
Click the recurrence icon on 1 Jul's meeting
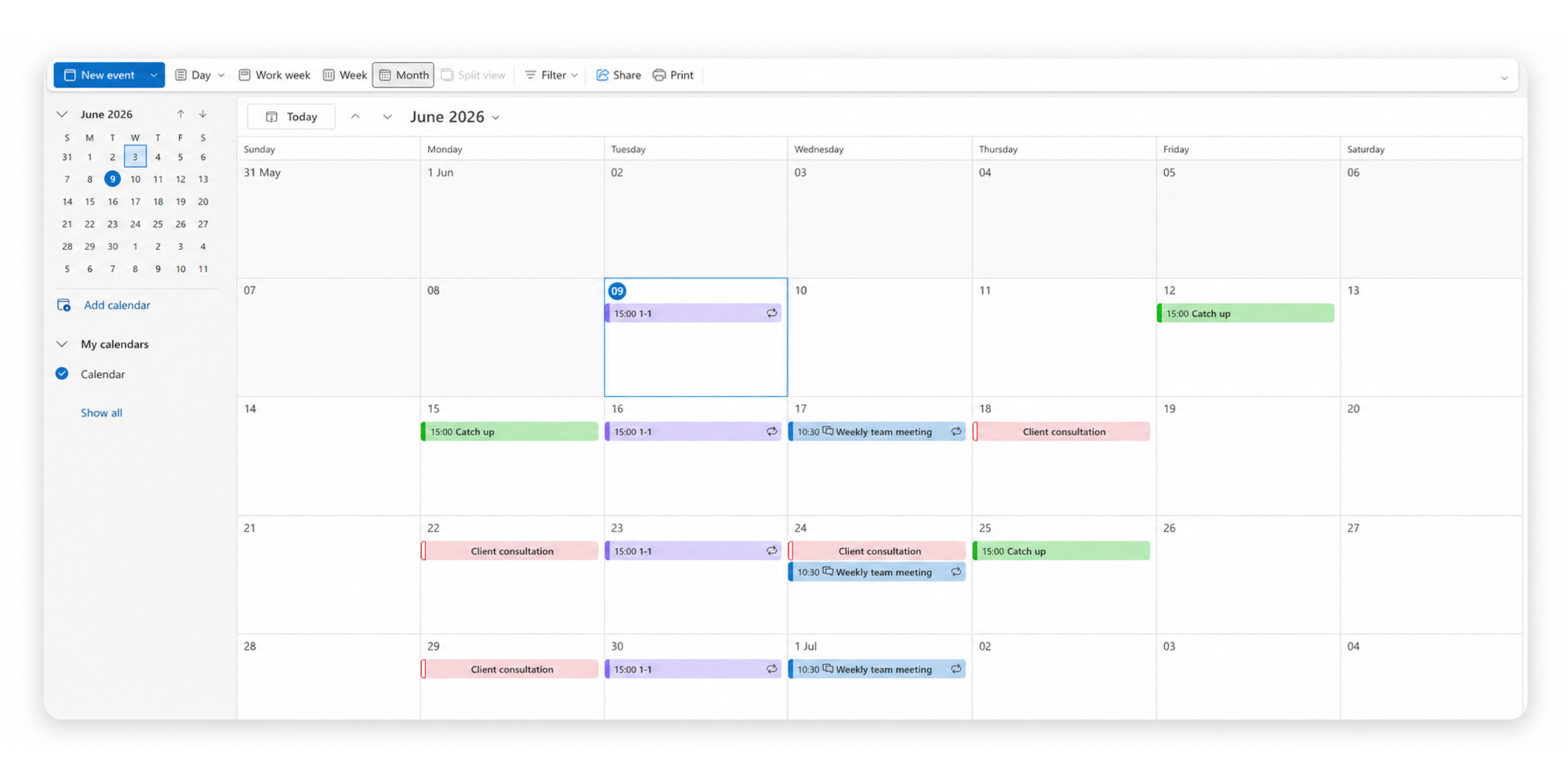coord(956,670)
